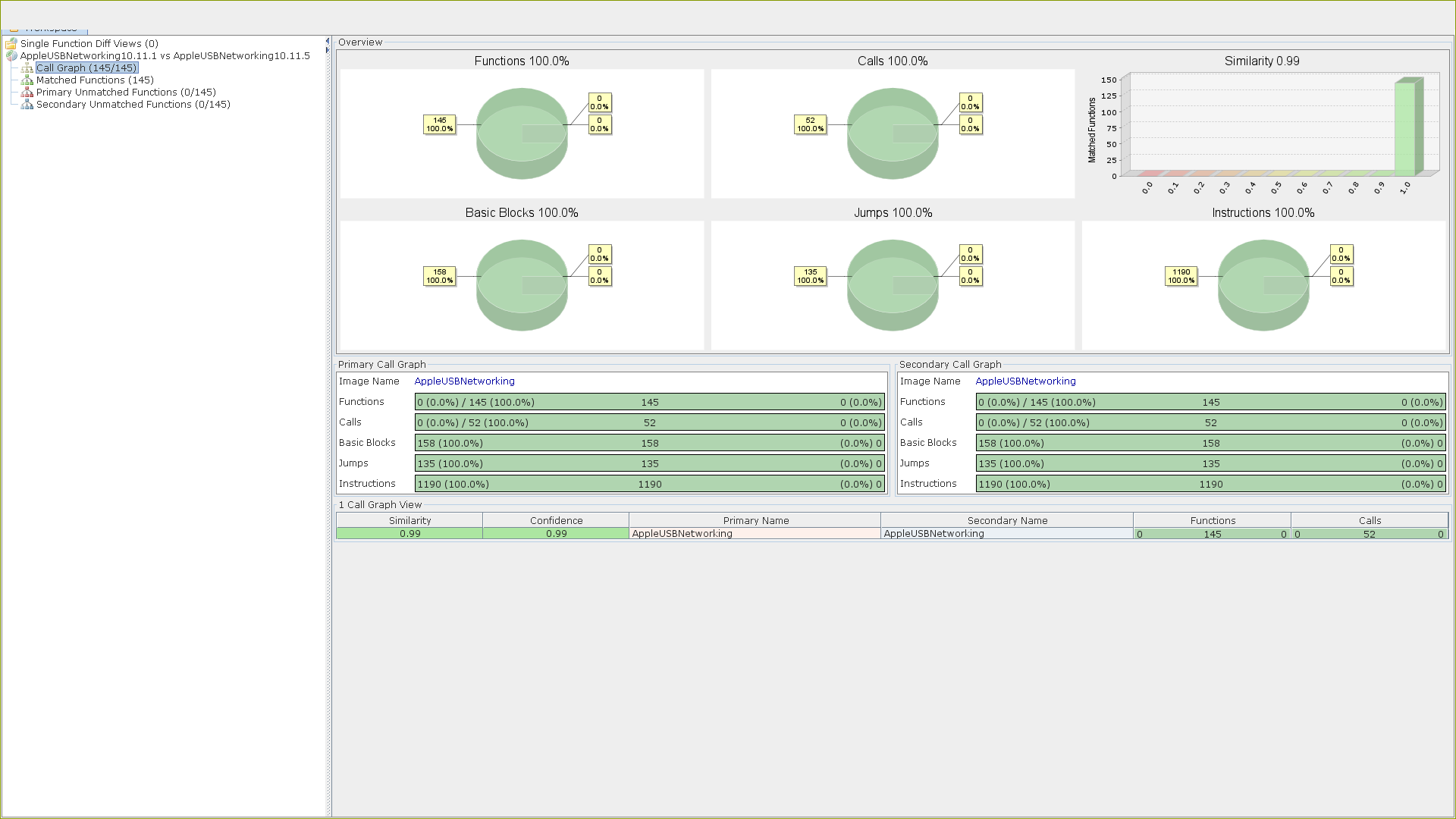Click the Secondary Call Graph Functions bar
The width and height of the screenshot is (1456, 819).
pyautogui.click(x=1211, y=402)
